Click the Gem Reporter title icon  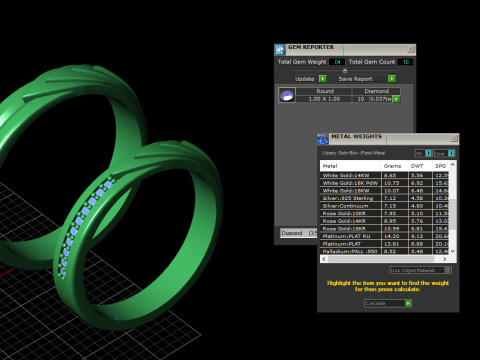pos(279,49)
